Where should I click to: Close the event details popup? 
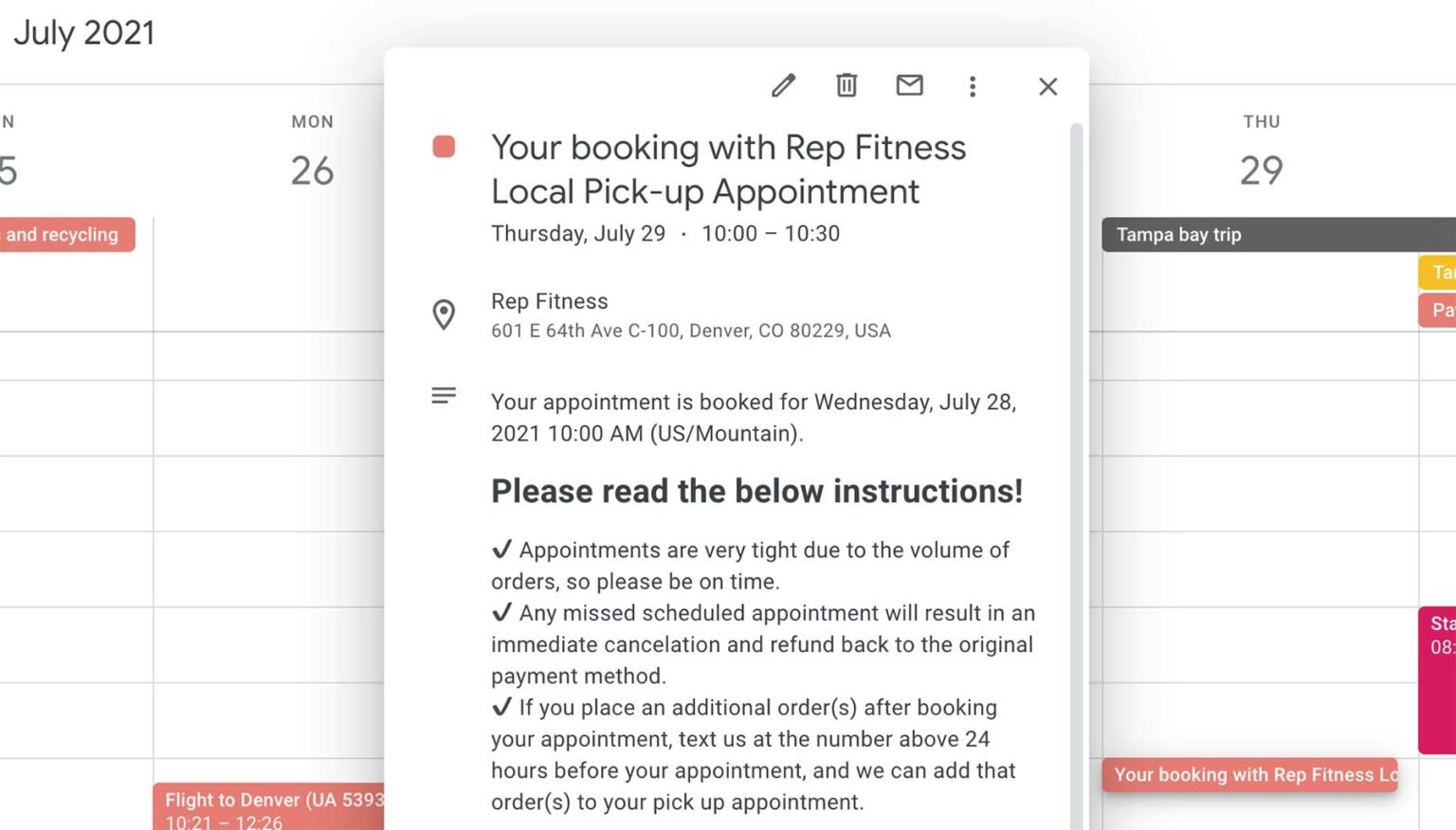click(1047, 87)
